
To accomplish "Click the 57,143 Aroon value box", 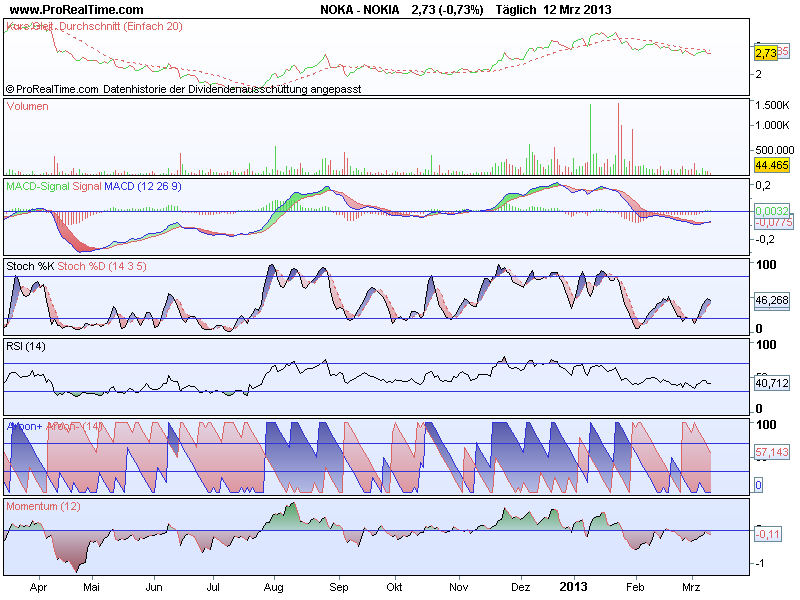I will click(772, 452).
